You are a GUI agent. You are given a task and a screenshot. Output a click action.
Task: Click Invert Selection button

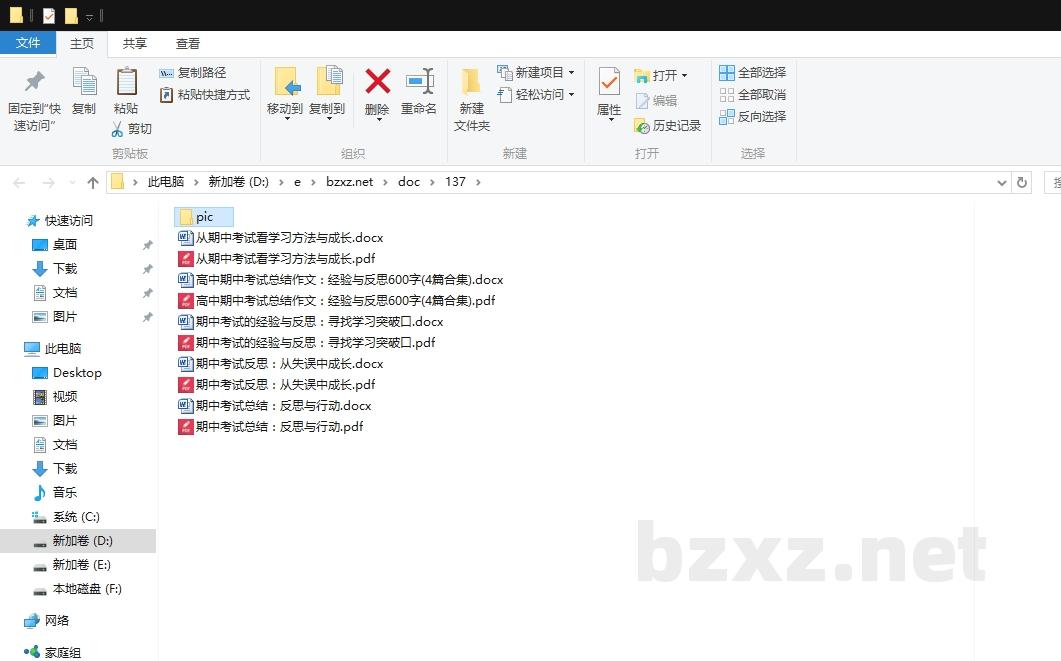pyautogui.click(x=753, y=116)
